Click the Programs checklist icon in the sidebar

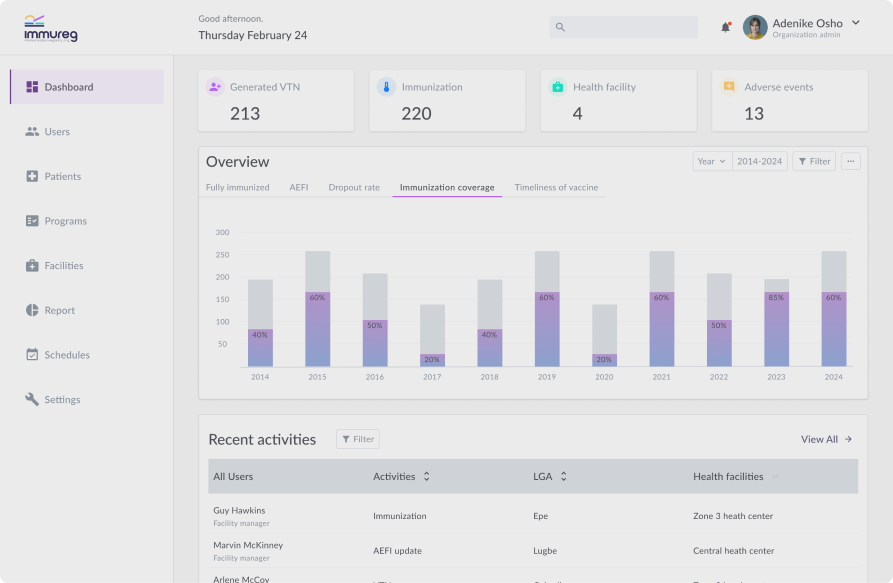32,220
